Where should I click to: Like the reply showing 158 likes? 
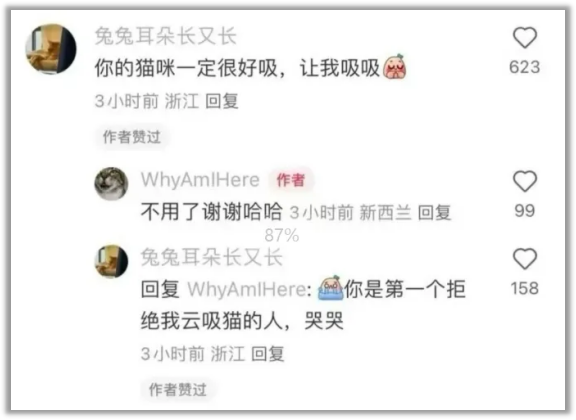[525, 259]
